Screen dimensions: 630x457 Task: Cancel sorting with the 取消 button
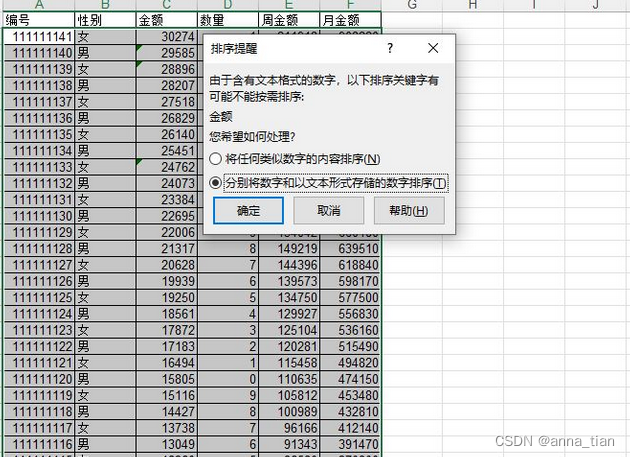point(329,211)
